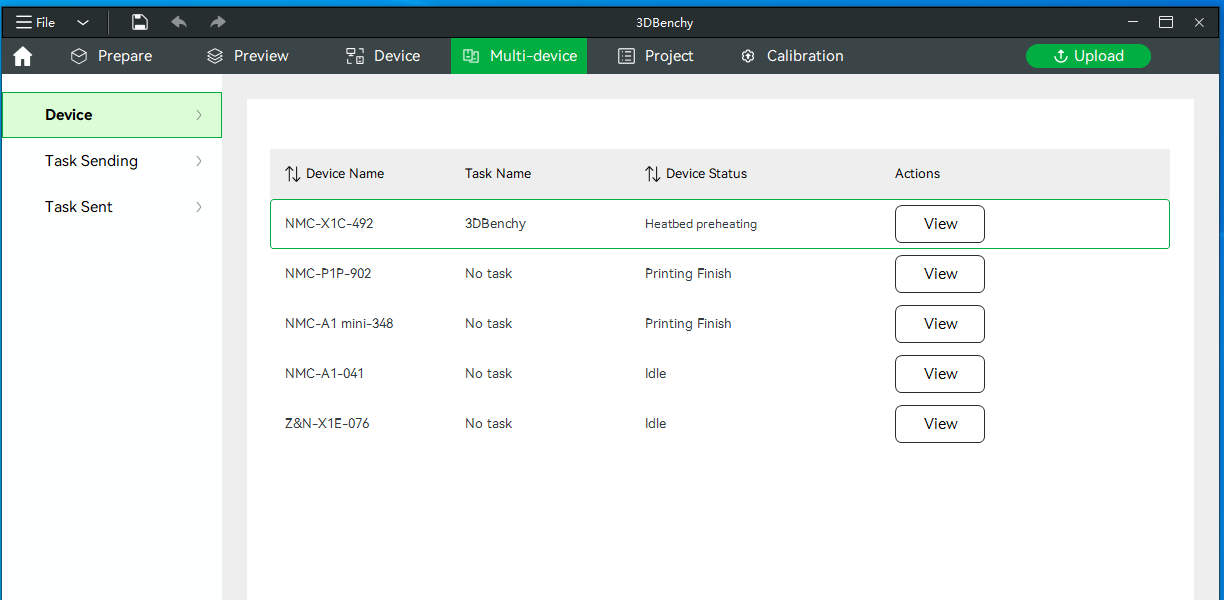The image size is (1224, 600).
Task: Go to the Home page icon
Action: (23, 56)
